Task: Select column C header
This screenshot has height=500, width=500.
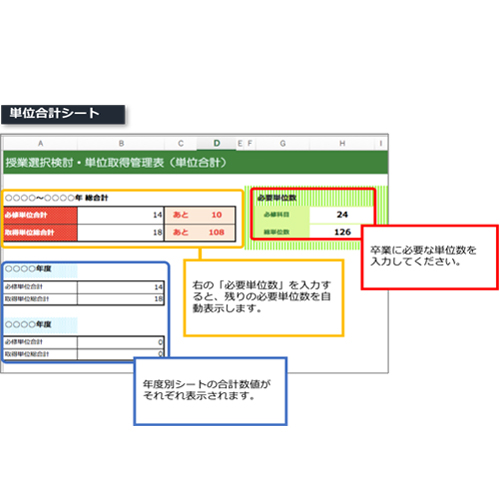Action: pyautogui.click(x=181, y=143)
